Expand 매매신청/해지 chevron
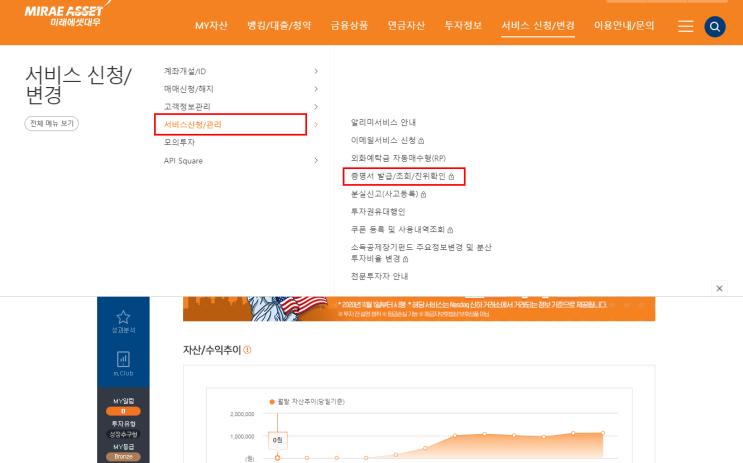Viewport: 743px width, 463px height. click(x=316, y=89)
